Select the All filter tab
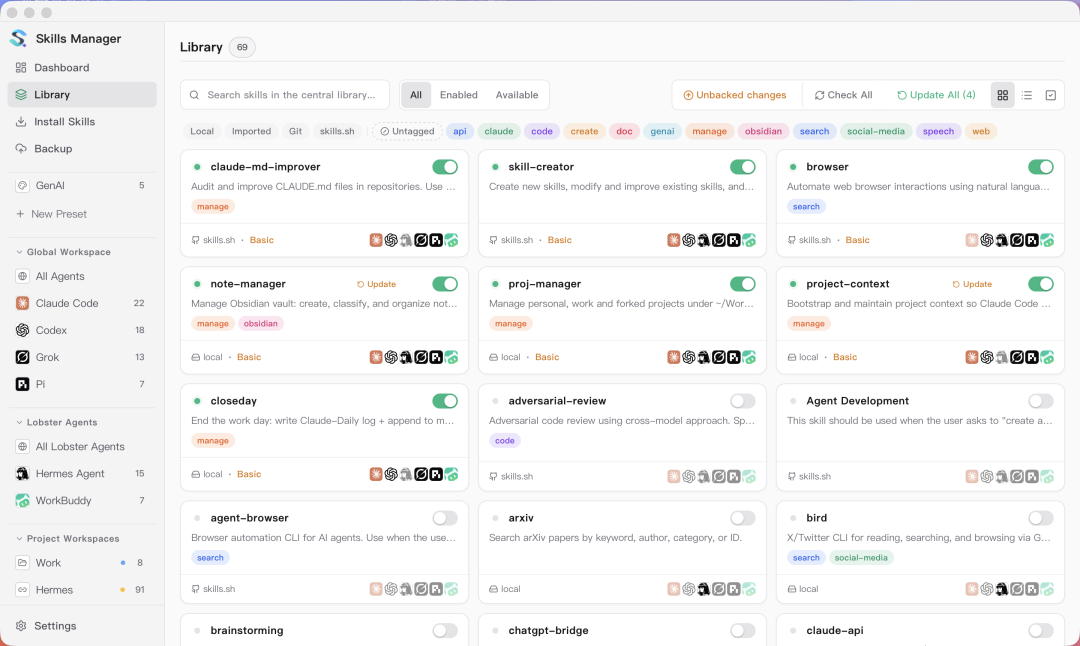1080x646 pixels. pyautogui.click(x=416, y=95)
